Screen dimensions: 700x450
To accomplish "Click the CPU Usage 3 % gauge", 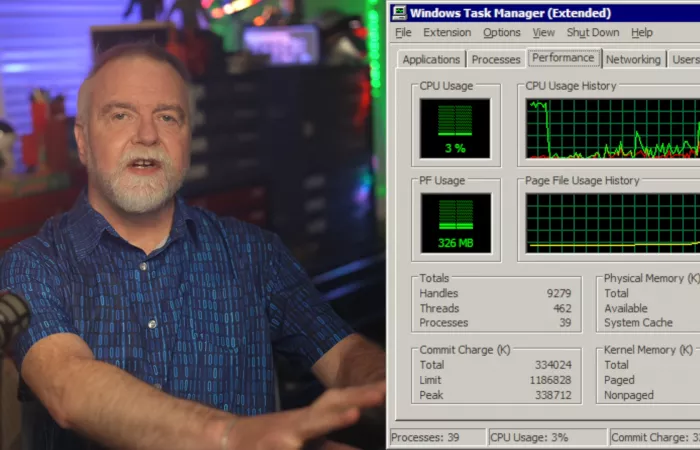I will coord(455,129).
